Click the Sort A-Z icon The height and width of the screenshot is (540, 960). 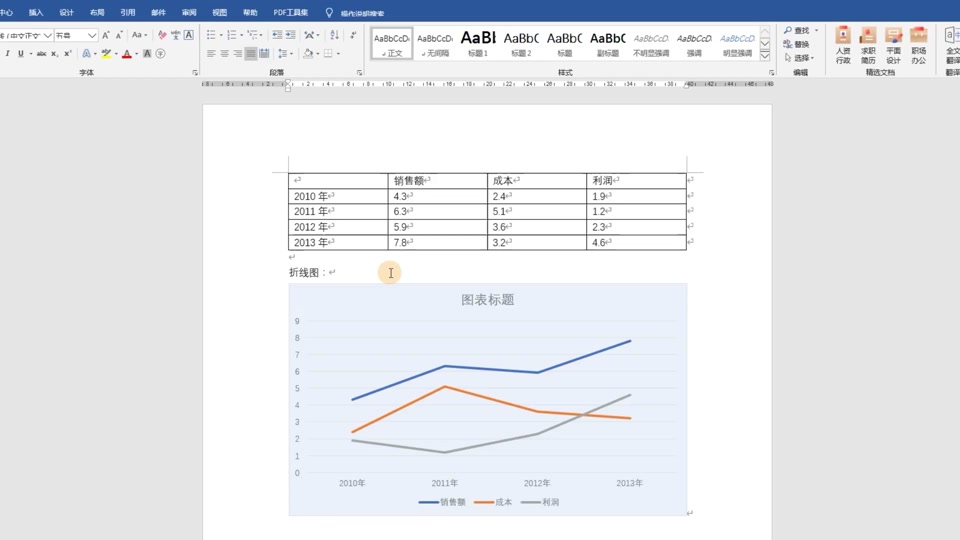point(334,36)
